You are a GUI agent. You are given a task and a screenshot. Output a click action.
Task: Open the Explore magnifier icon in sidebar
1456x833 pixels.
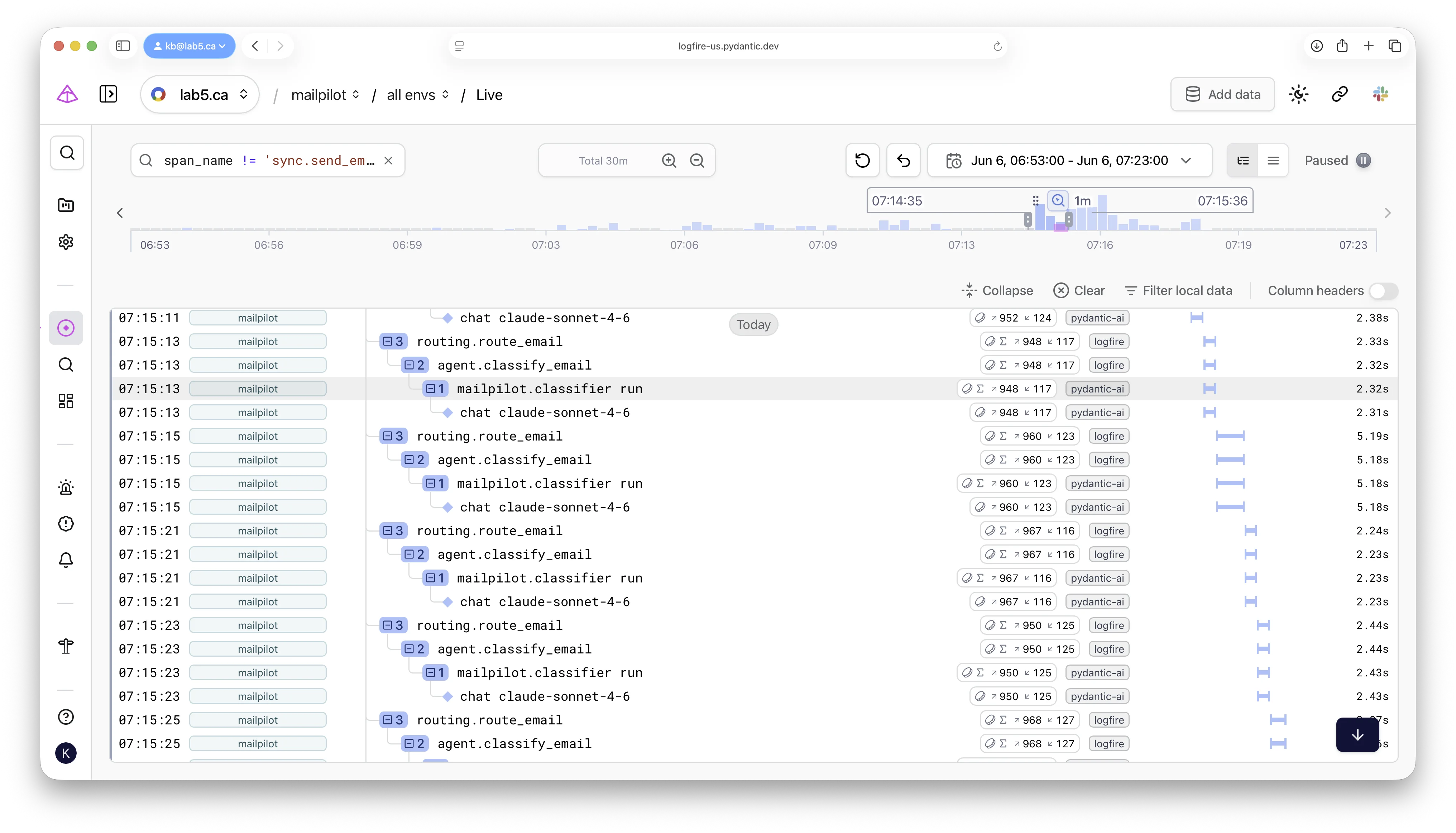(66, 365)
